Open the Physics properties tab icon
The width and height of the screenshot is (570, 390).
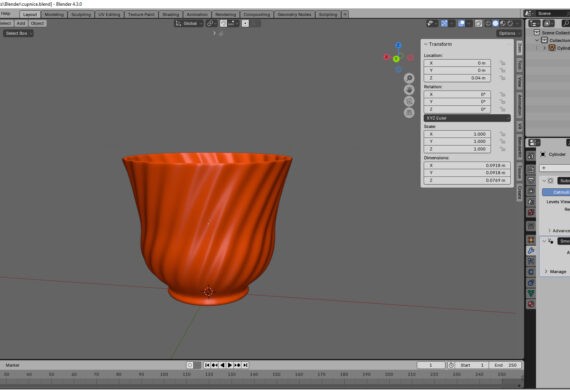click(531, 272)
